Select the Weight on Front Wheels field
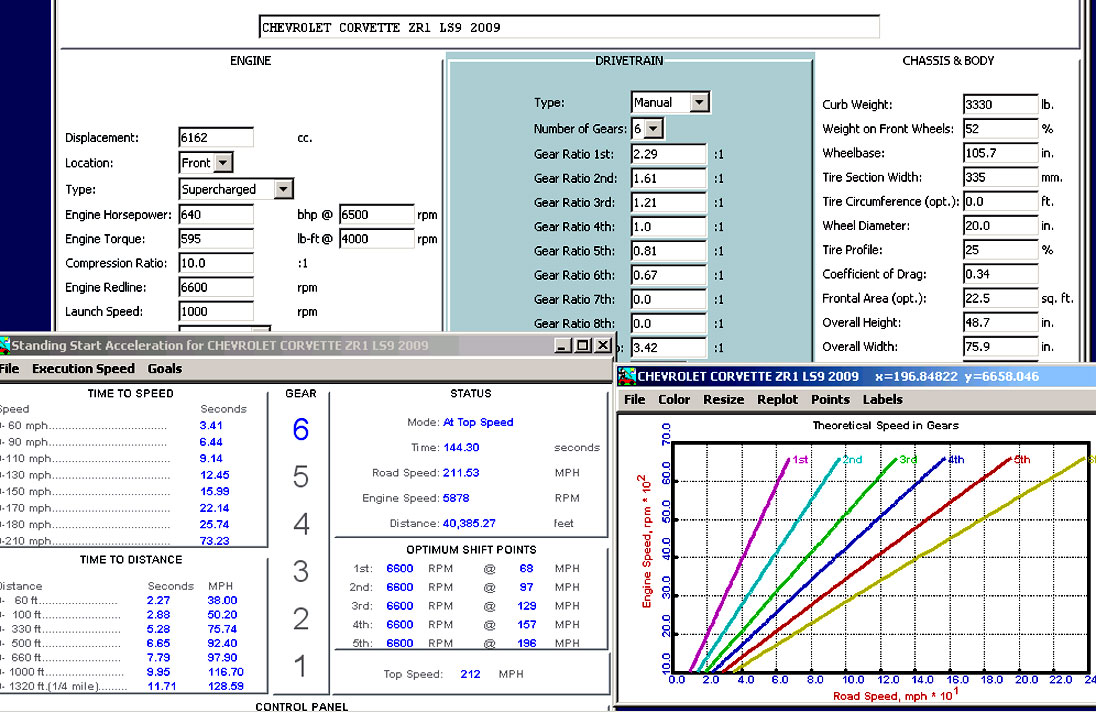The width and height of the screenshot is (1096, 713). pyautogui.click(x=1000, y=129)
